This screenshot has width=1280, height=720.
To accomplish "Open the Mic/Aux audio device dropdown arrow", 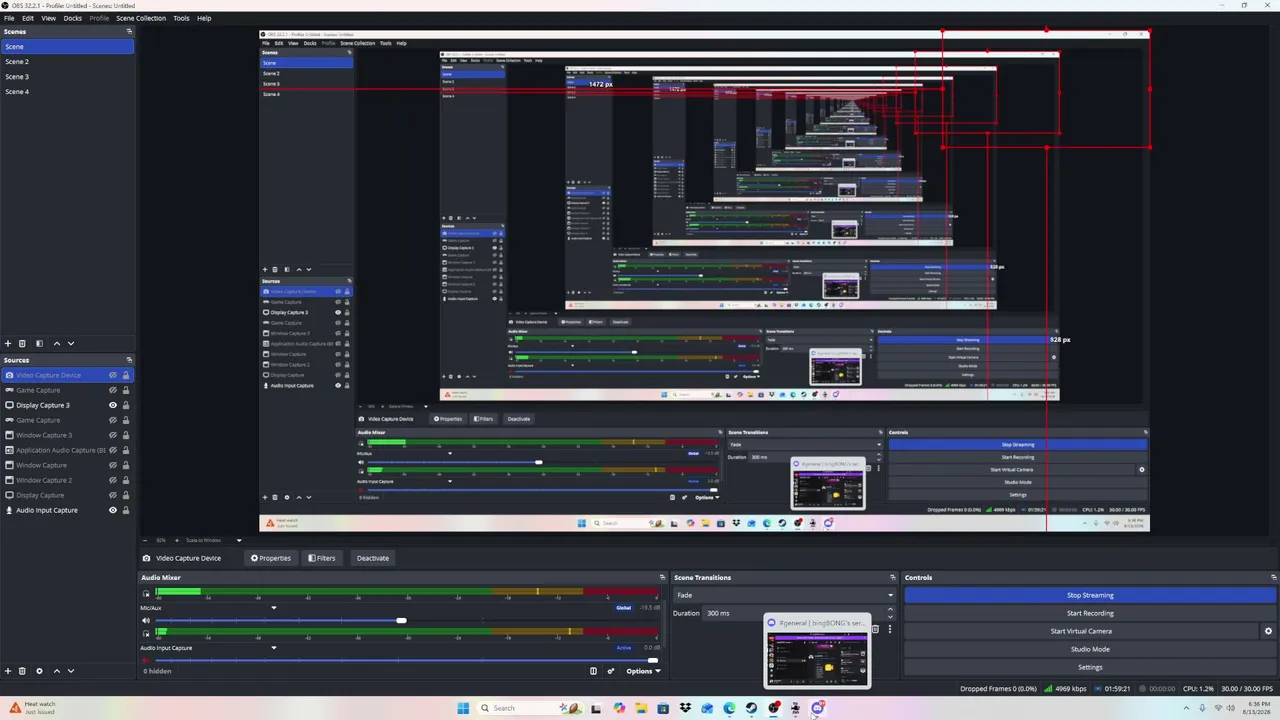I will pos(274,607).
